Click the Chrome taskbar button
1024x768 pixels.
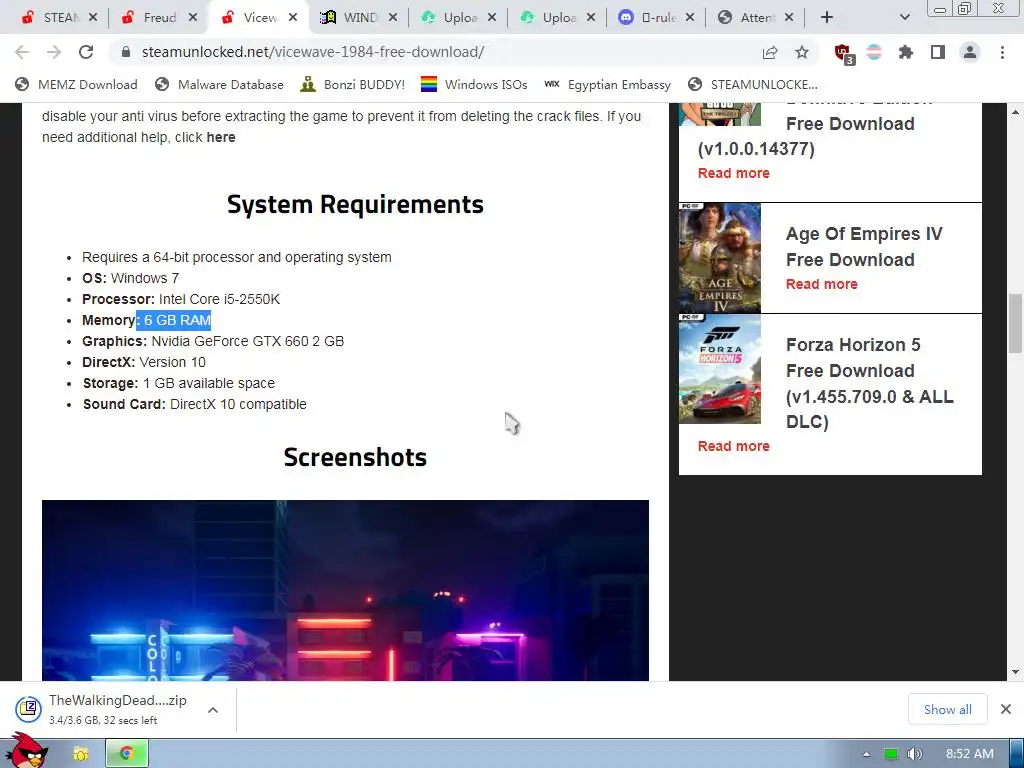click(x=127, y=754)
